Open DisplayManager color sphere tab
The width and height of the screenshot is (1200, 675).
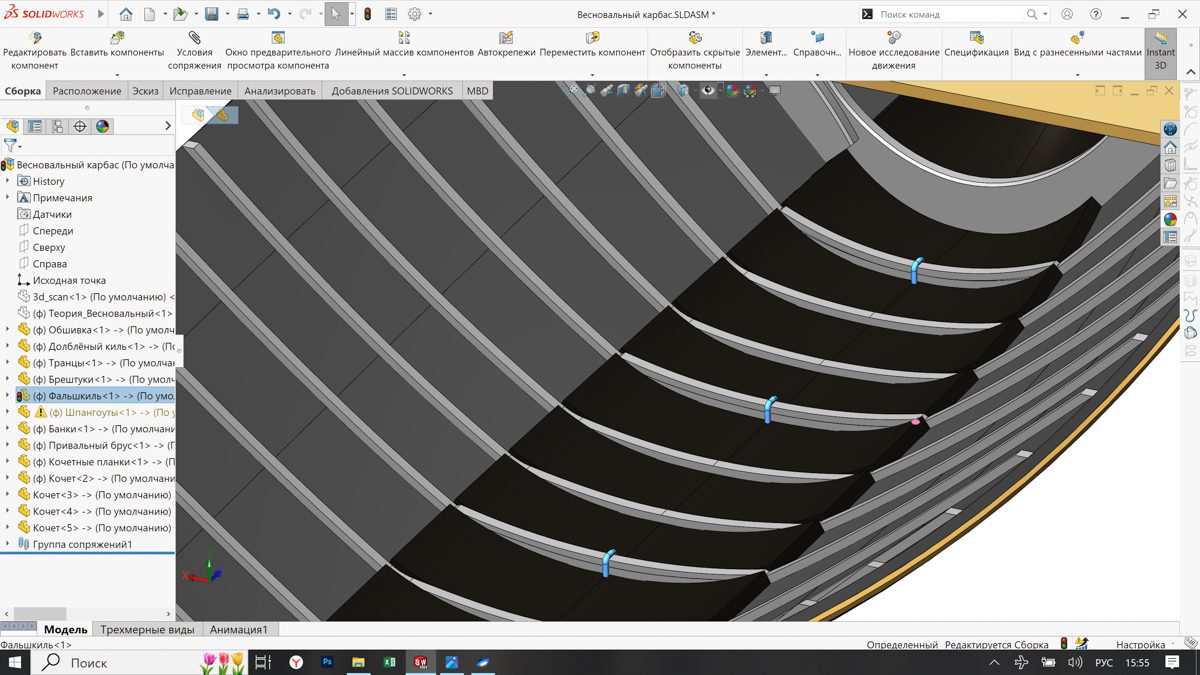coord(102,127)
